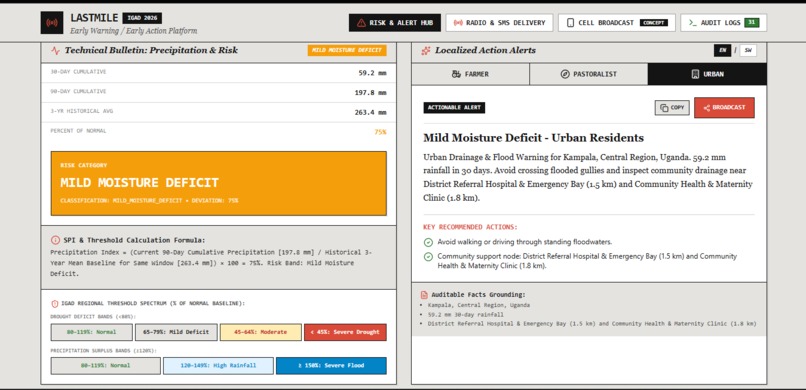Select the 45-64% Moderate band
This screenshot has height=390, width=806.
pyautogui.click(x=261, y=332)
